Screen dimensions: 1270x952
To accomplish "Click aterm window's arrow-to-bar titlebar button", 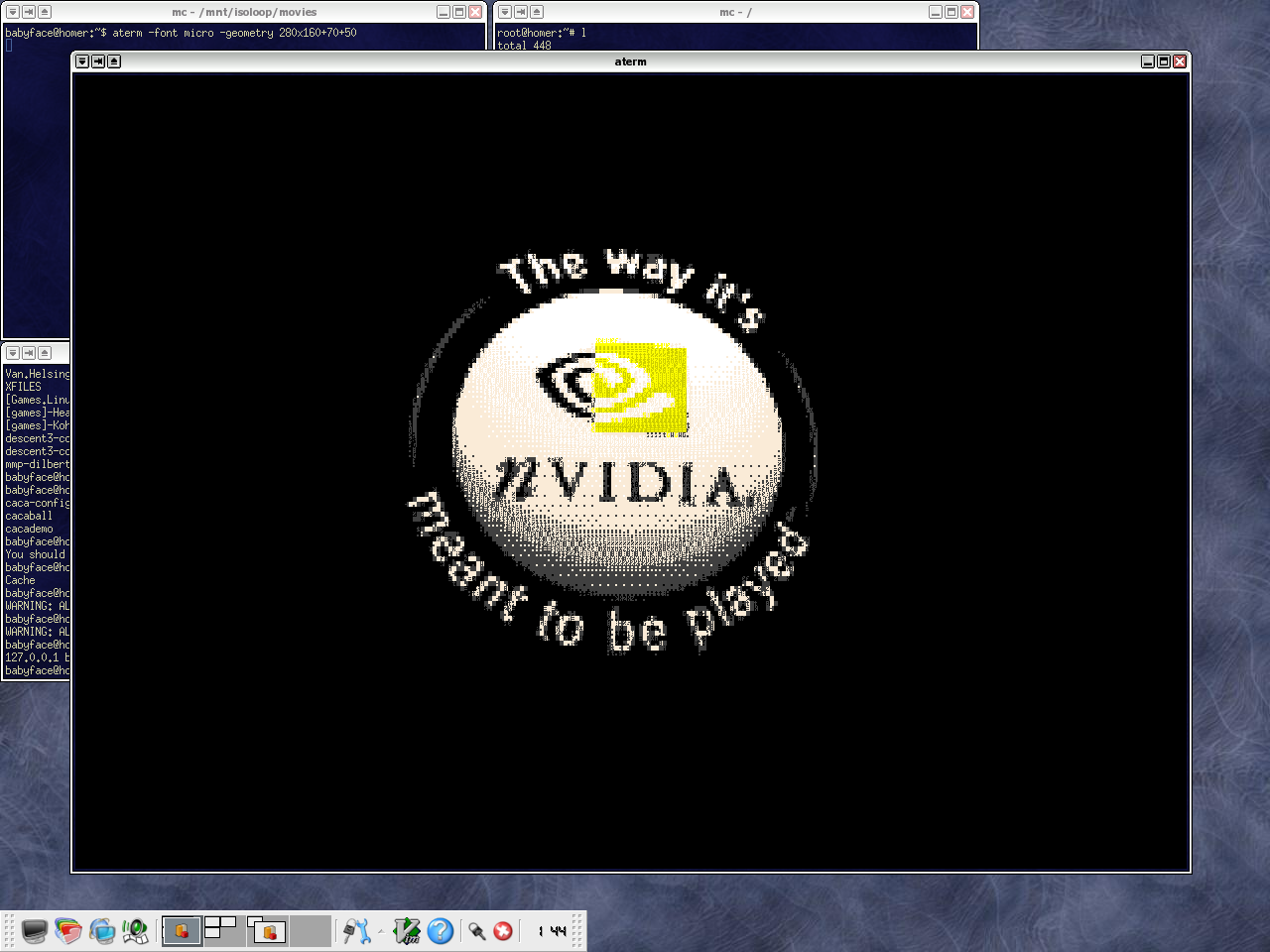I will click(x=98, y=61).
